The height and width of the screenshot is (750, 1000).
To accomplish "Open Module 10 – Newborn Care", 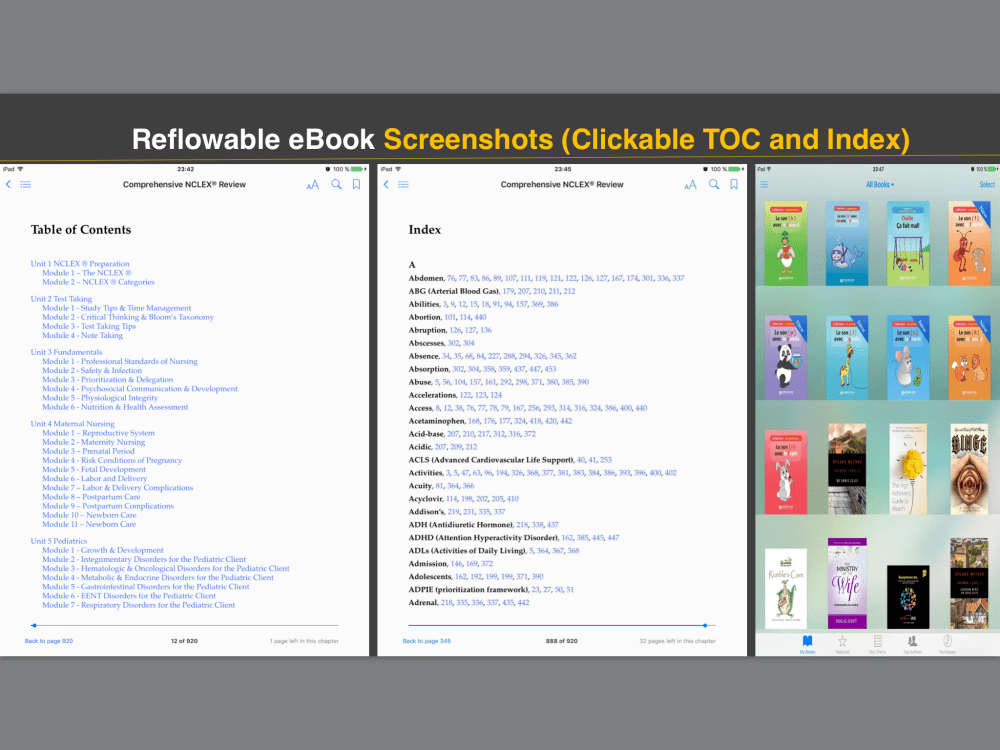I will click(89, 515).
